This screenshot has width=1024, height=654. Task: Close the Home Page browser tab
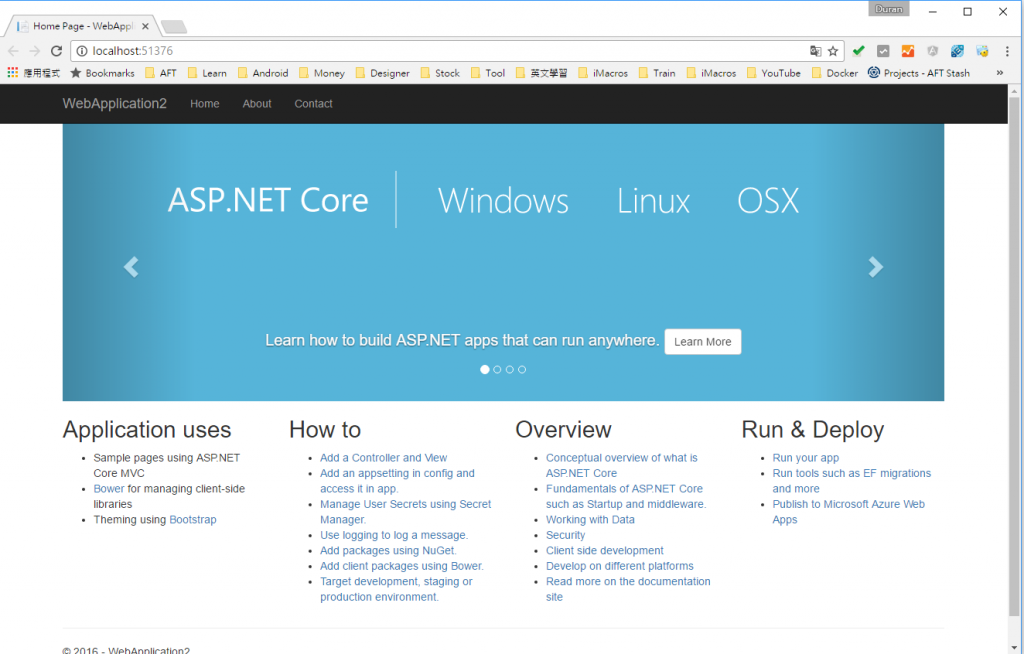point(145,26)
